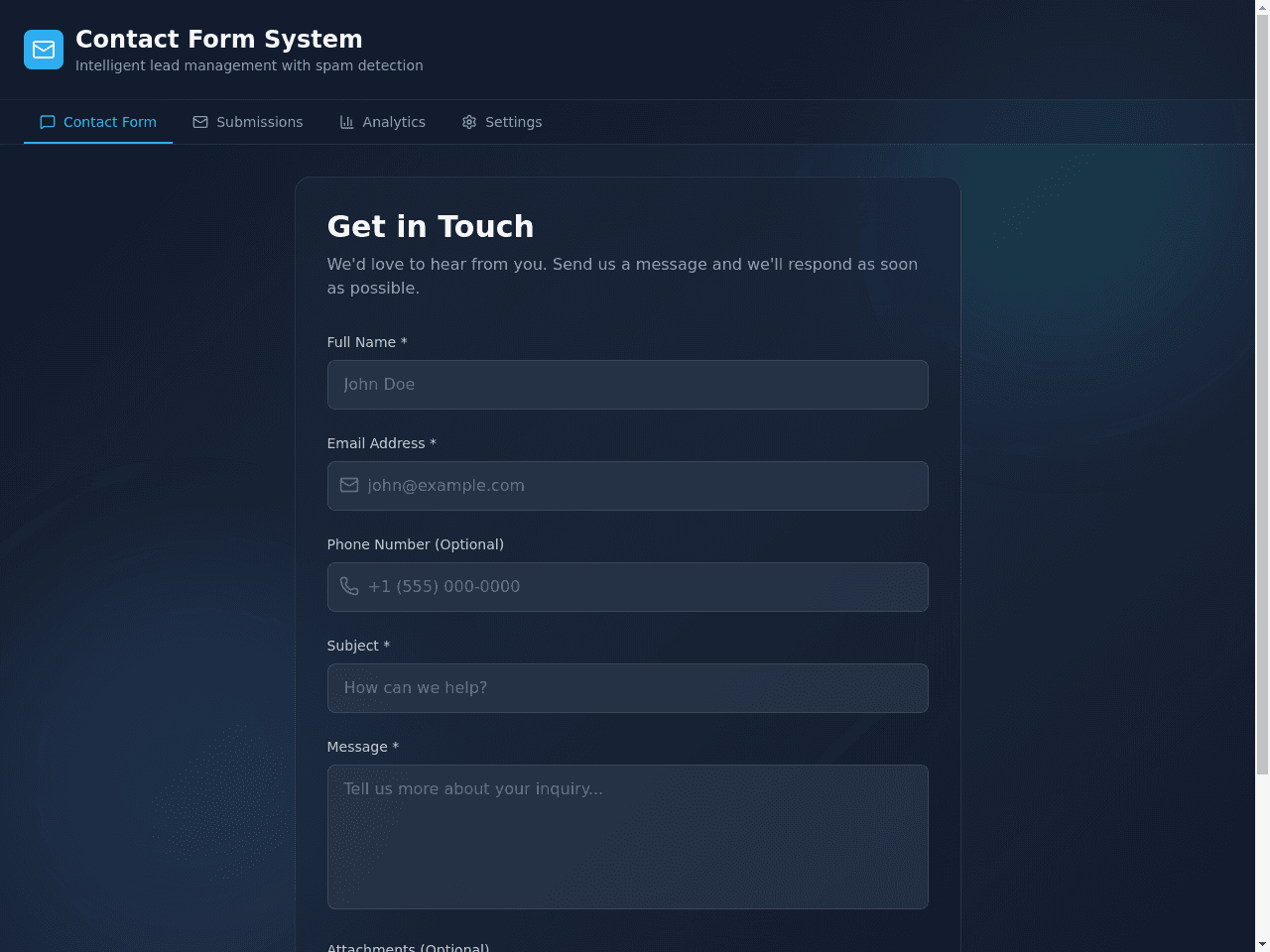The width and height of the screenshot is (1270, 952).
Task: Click the vertical scrollbar thumb
Action: [x=1262, y=394]
